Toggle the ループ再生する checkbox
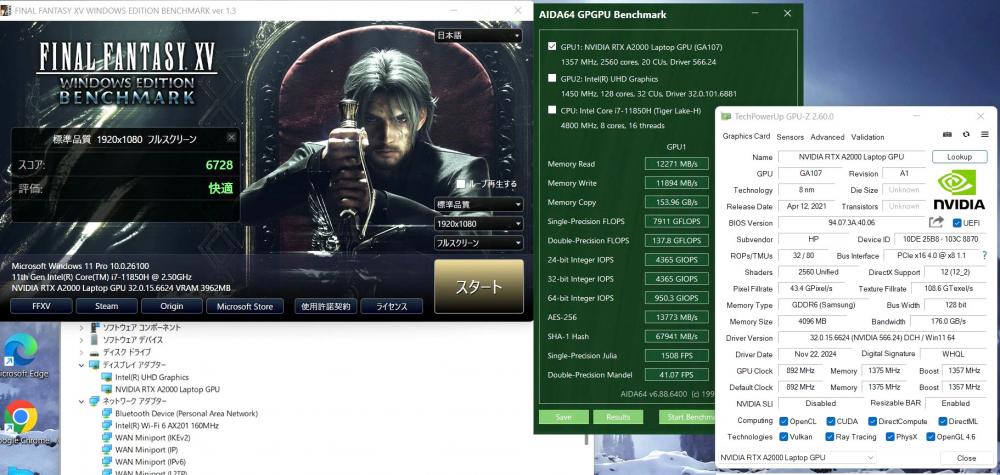 click(461, 184)
